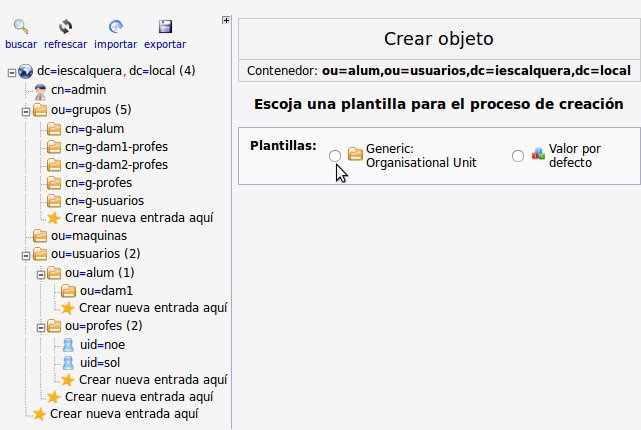Click the star icon under uid=sol

(68, 380)
